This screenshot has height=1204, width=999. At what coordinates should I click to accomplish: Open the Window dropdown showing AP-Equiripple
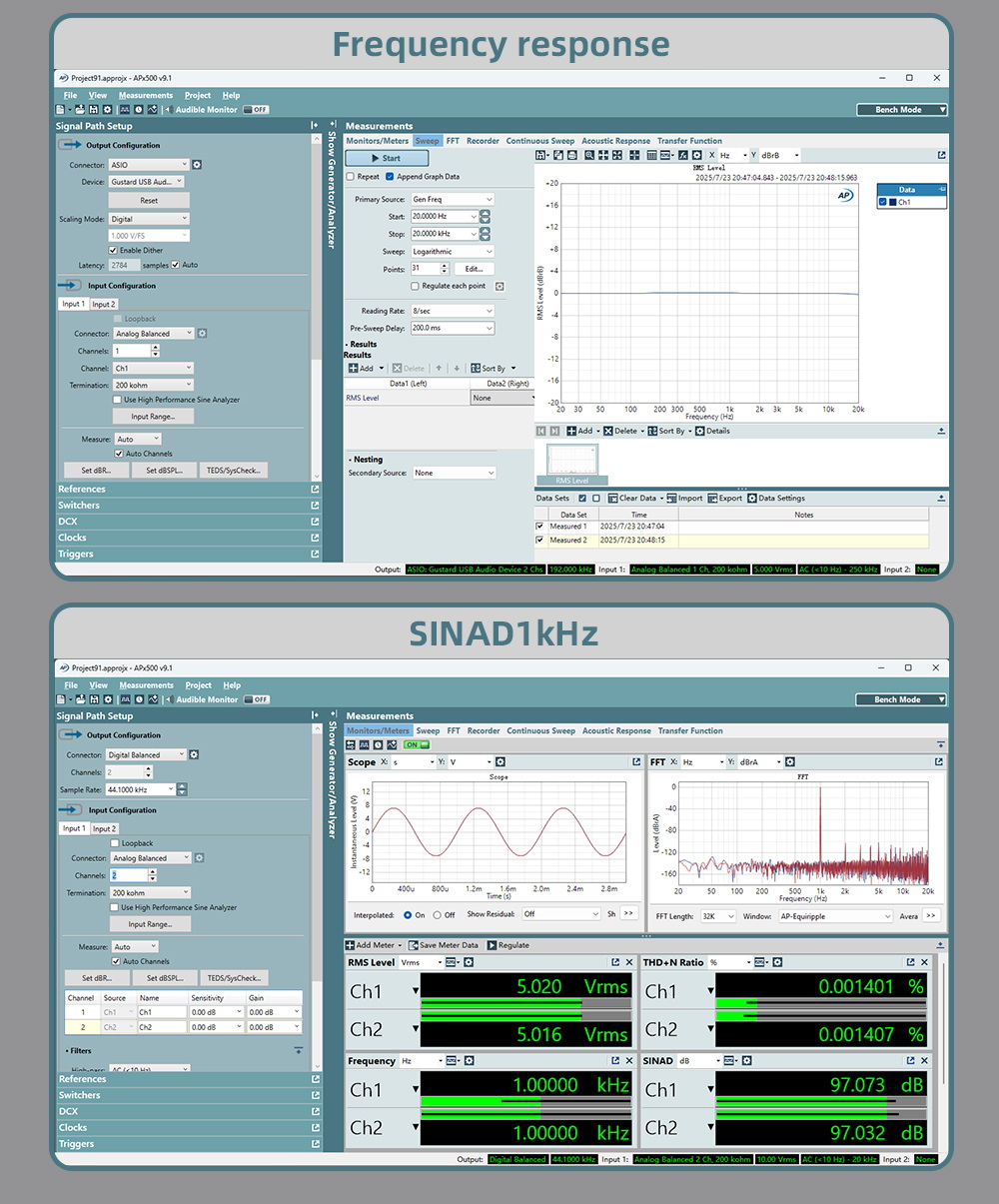(x=835, y=916)
